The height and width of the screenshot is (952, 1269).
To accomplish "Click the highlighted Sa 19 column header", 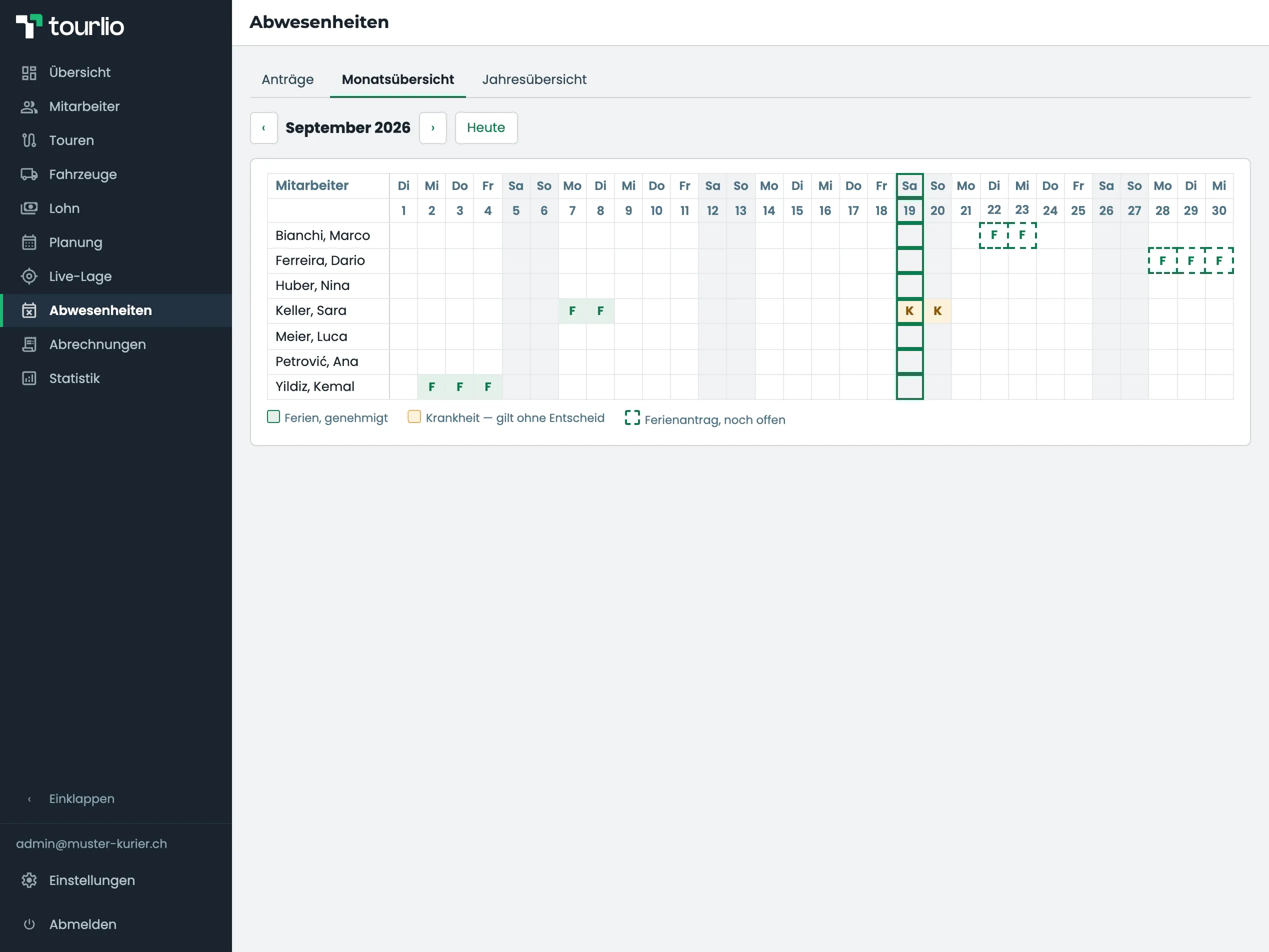I will (x=909, y=186).
